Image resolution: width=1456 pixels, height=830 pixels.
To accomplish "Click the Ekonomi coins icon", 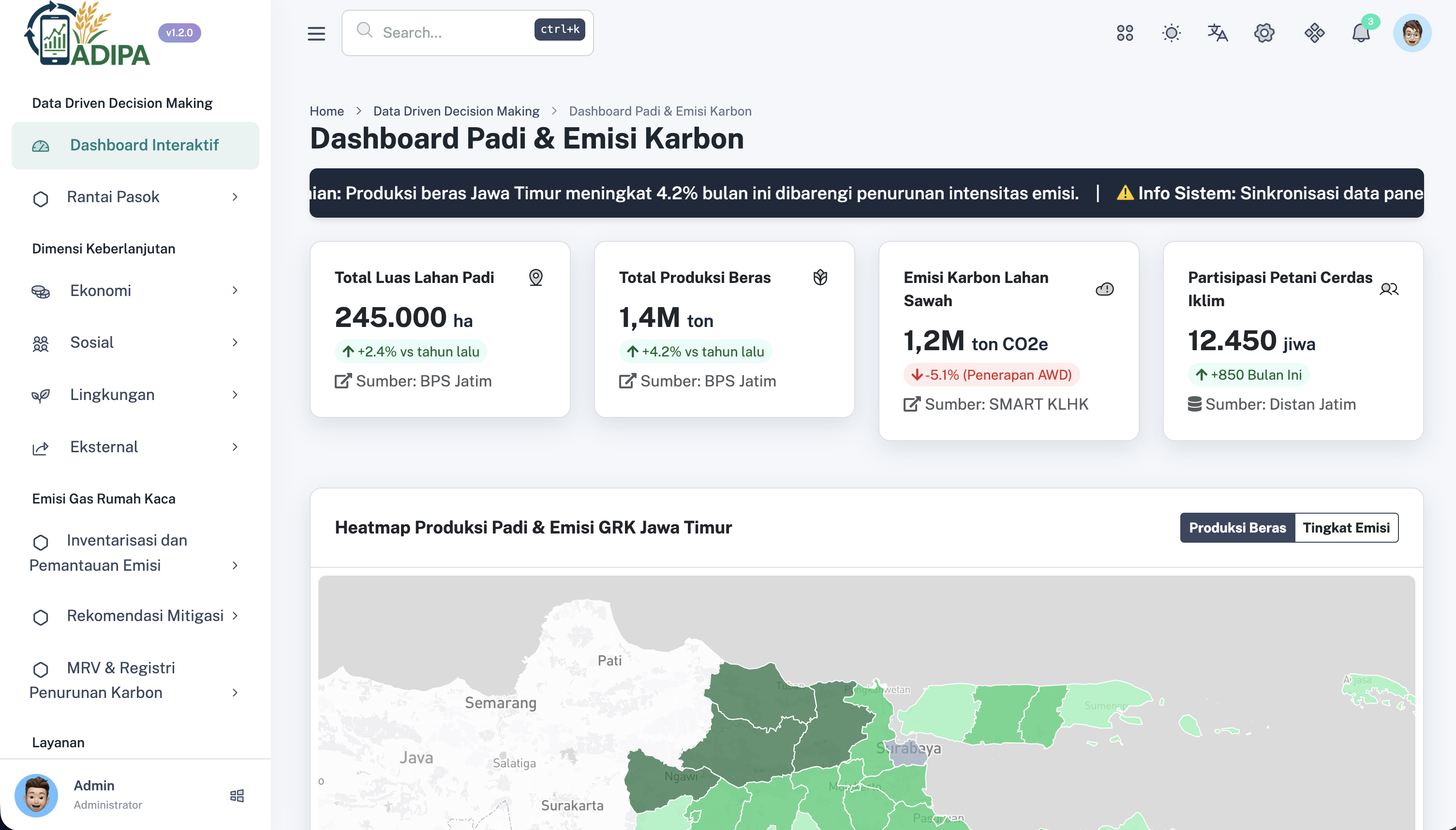I will pyautogui.click(x=41, y=291).
